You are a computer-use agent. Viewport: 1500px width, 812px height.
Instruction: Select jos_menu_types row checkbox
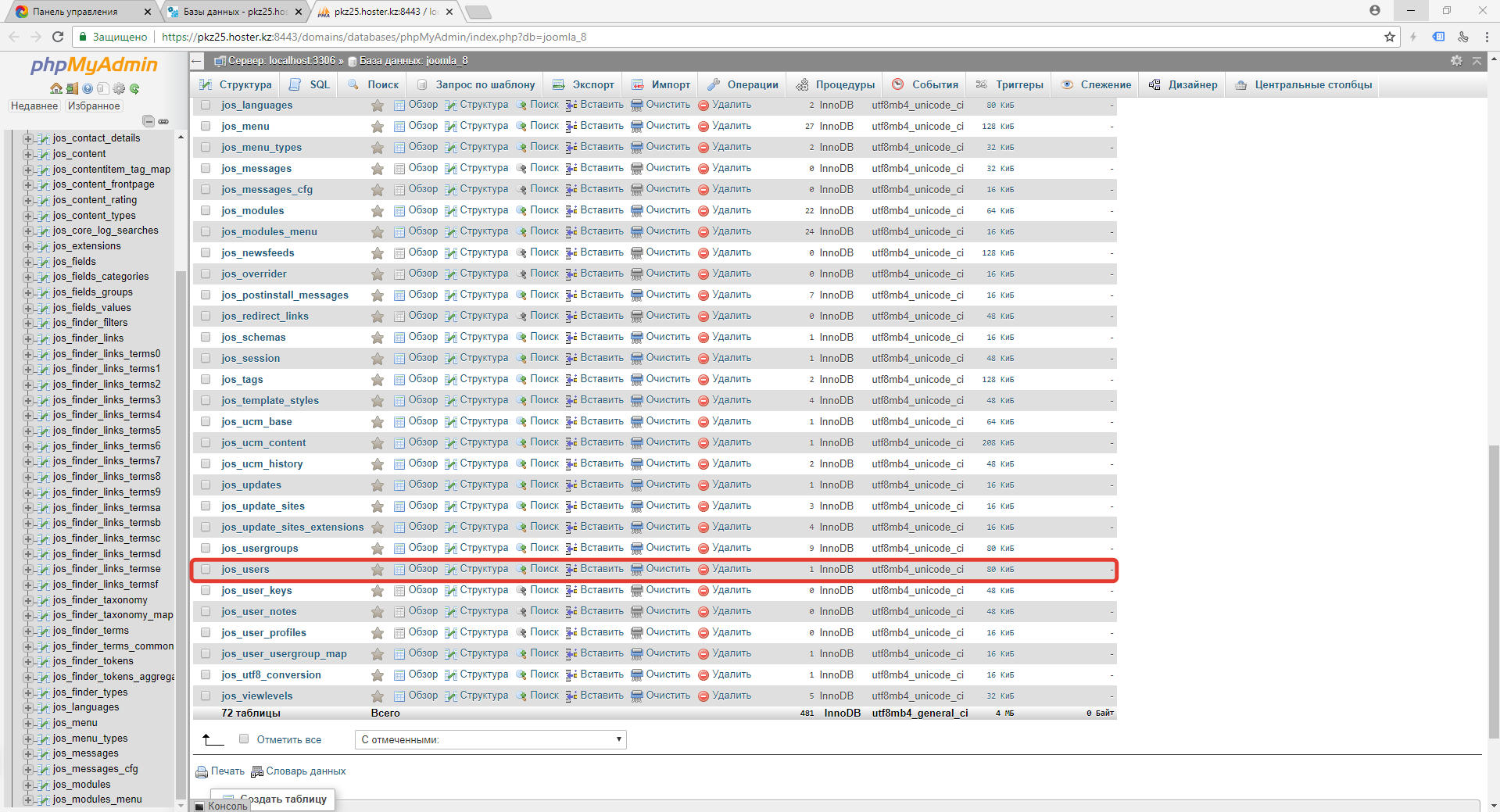206,147
